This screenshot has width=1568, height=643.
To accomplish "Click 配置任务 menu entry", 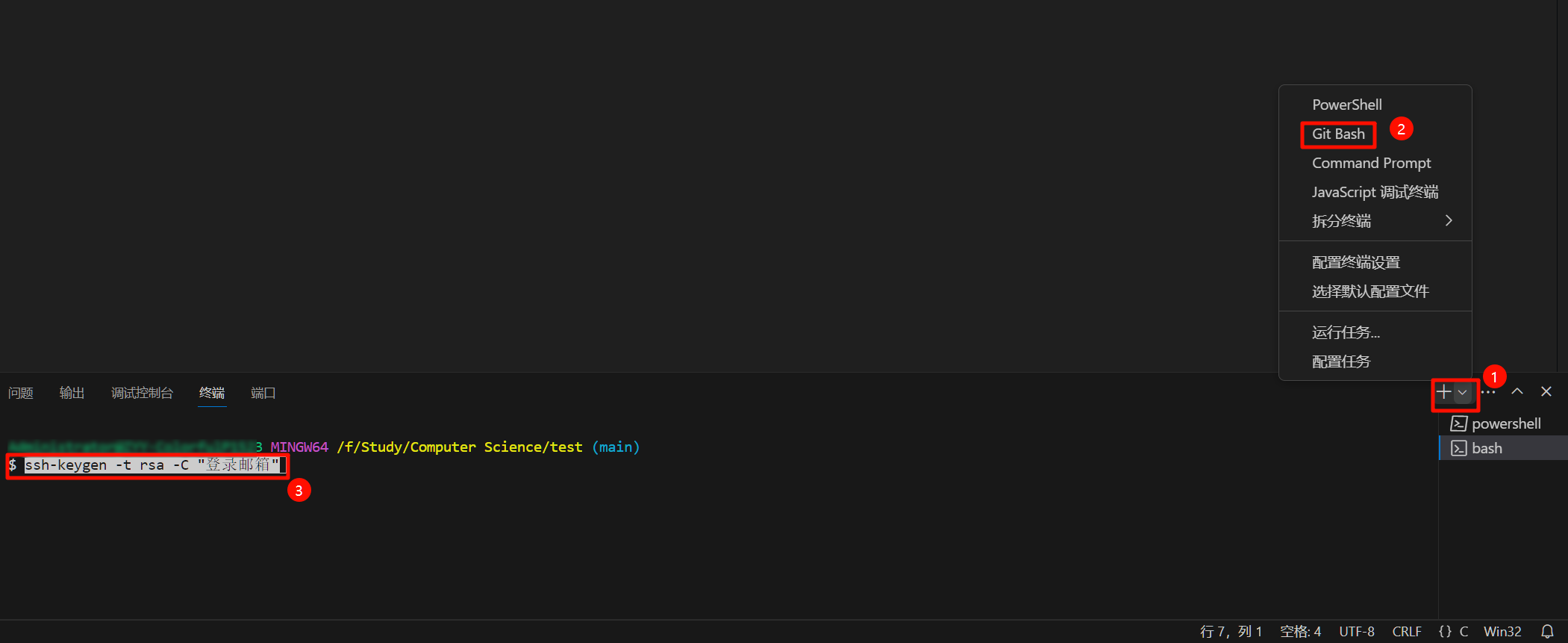I will (1375, 361).
